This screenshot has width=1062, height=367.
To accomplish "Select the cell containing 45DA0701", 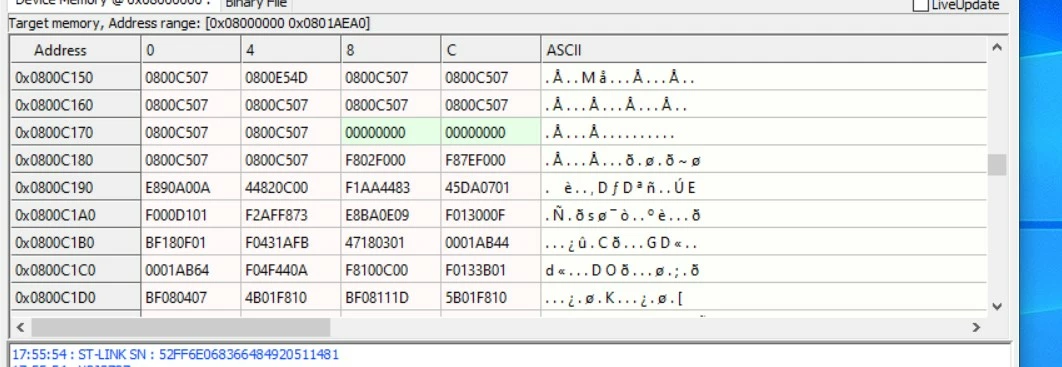I will [491, 188].
